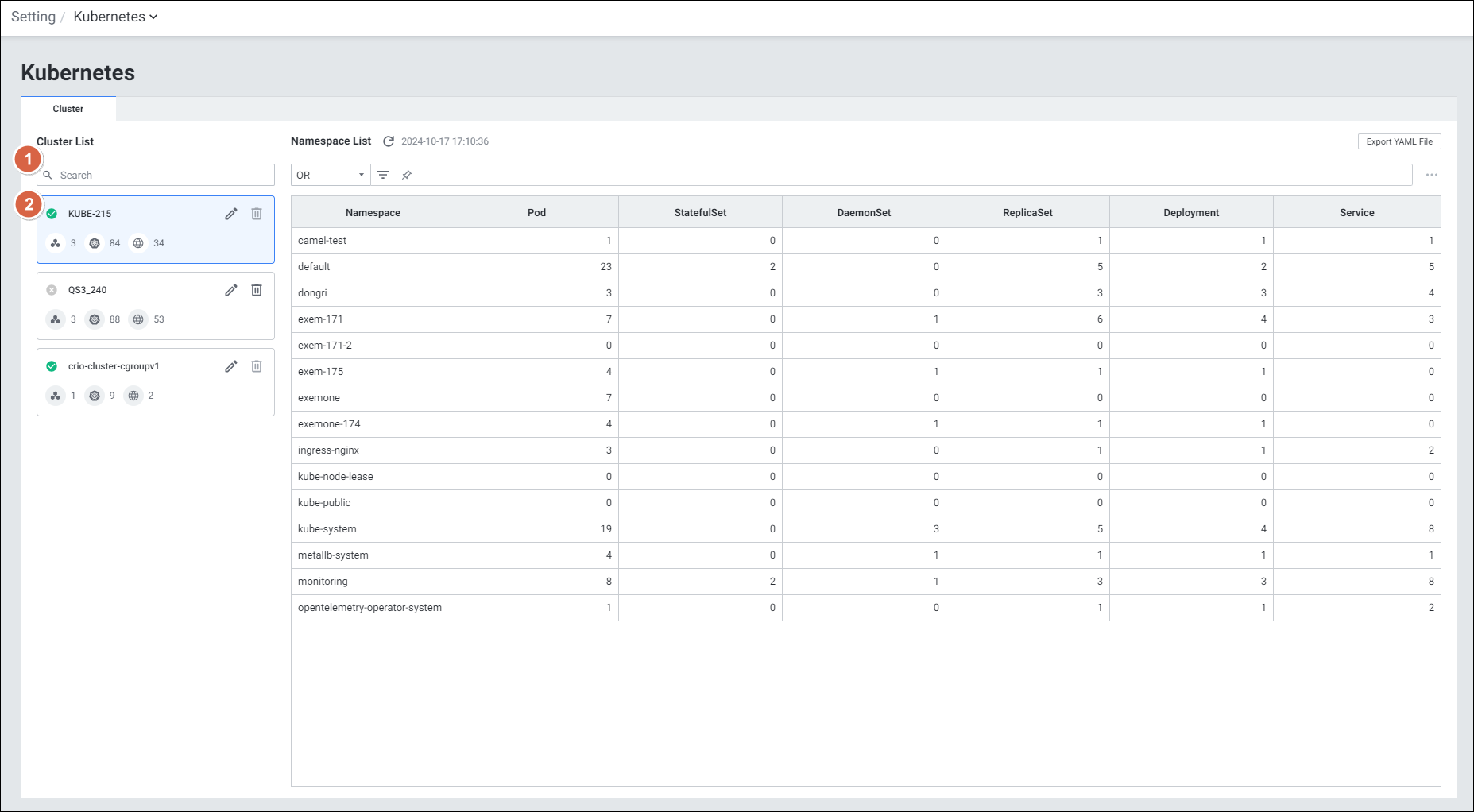Open the three-dot more options menu
1474x812 pixels.
coord(1431,175)
